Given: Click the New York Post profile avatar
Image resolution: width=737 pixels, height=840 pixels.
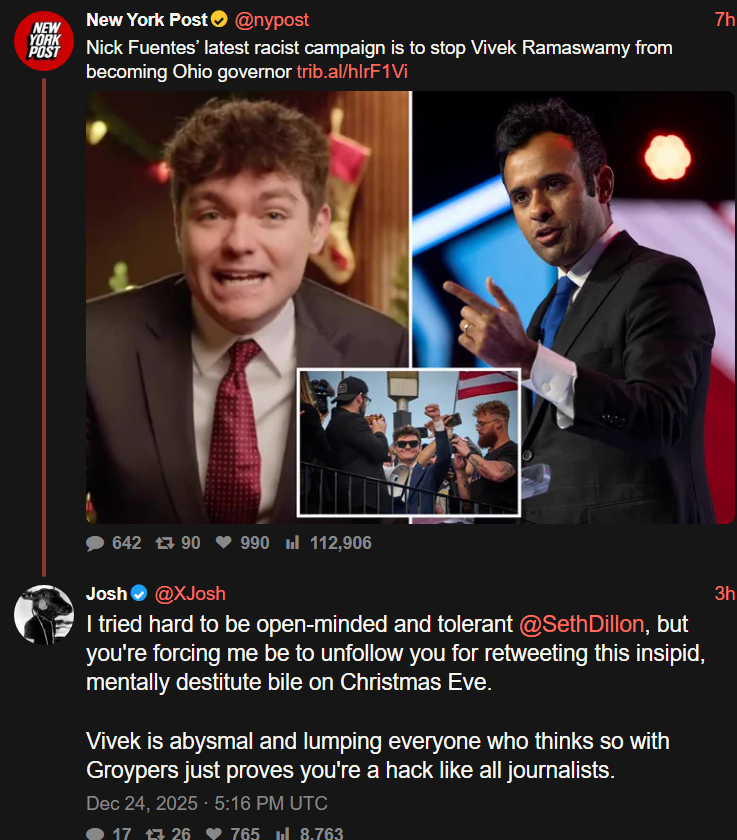Looking at the screenshot, I should tap(43, 41).
